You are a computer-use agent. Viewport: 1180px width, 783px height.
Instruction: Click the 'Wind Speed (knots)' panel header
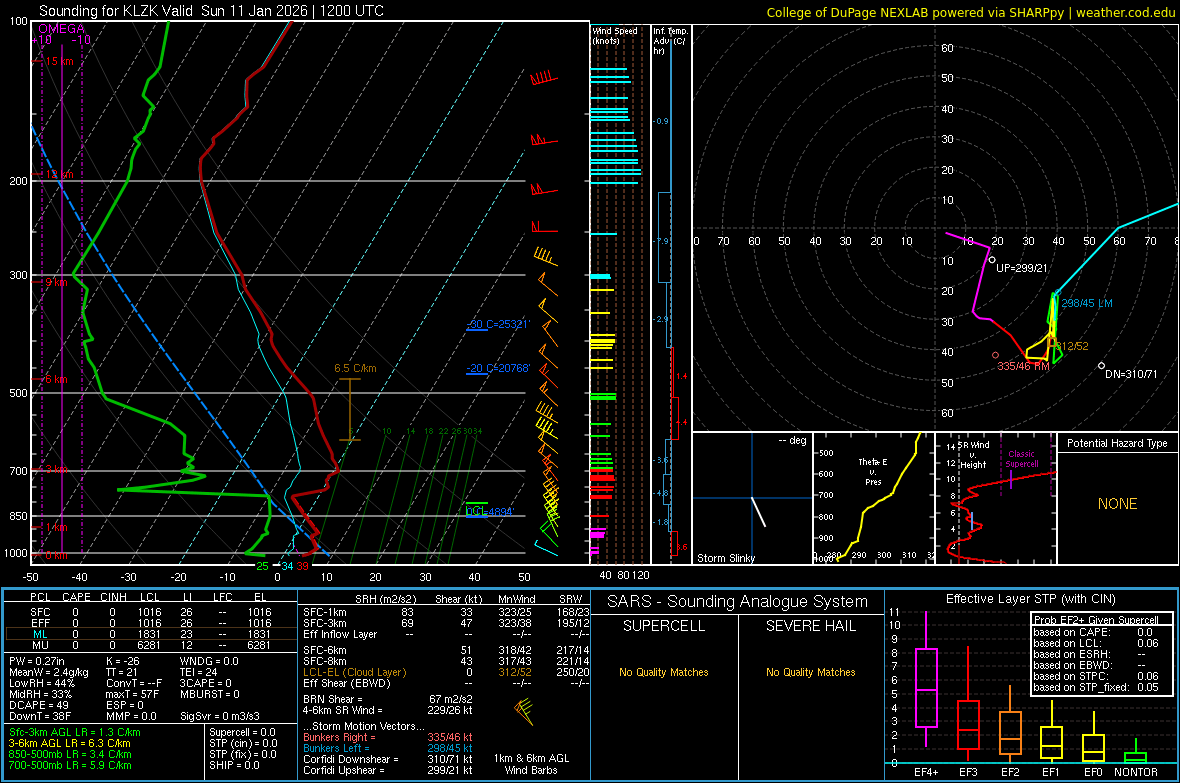click(615, 35)
